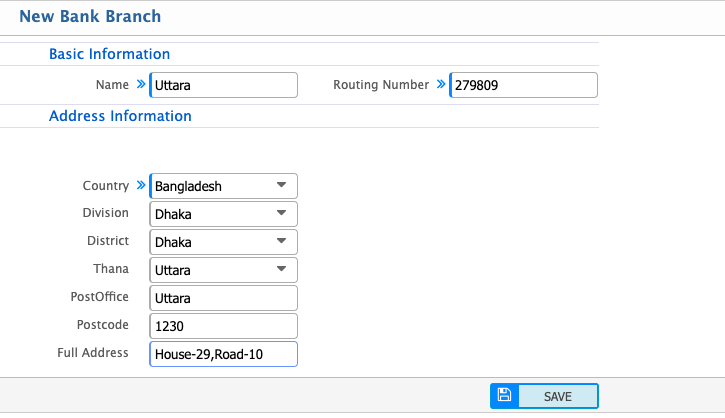Viewport: 725px width, 418px height.
Task: Click the Routing Number label text
Action: click(x=381, y=85)
